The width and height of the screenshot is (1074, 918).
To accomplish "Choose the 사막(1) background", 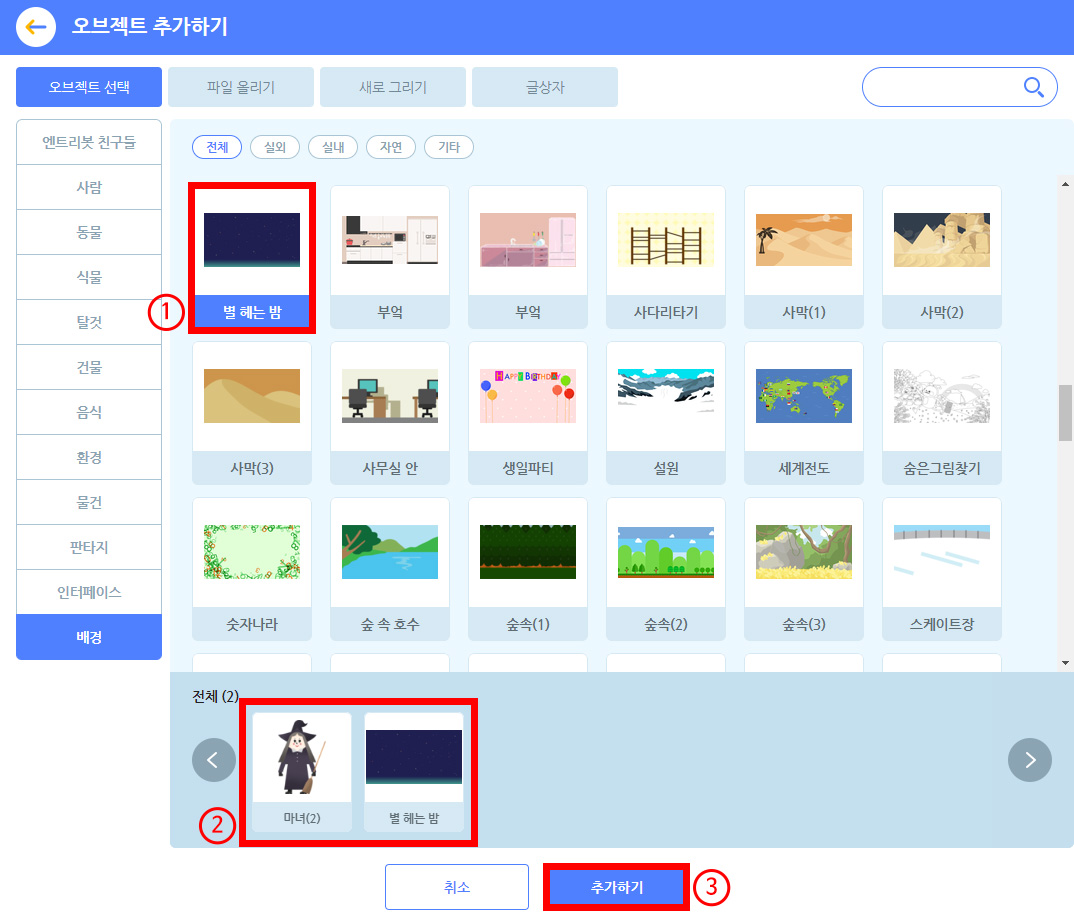I will pyautogui.click(x=804, y=258).
